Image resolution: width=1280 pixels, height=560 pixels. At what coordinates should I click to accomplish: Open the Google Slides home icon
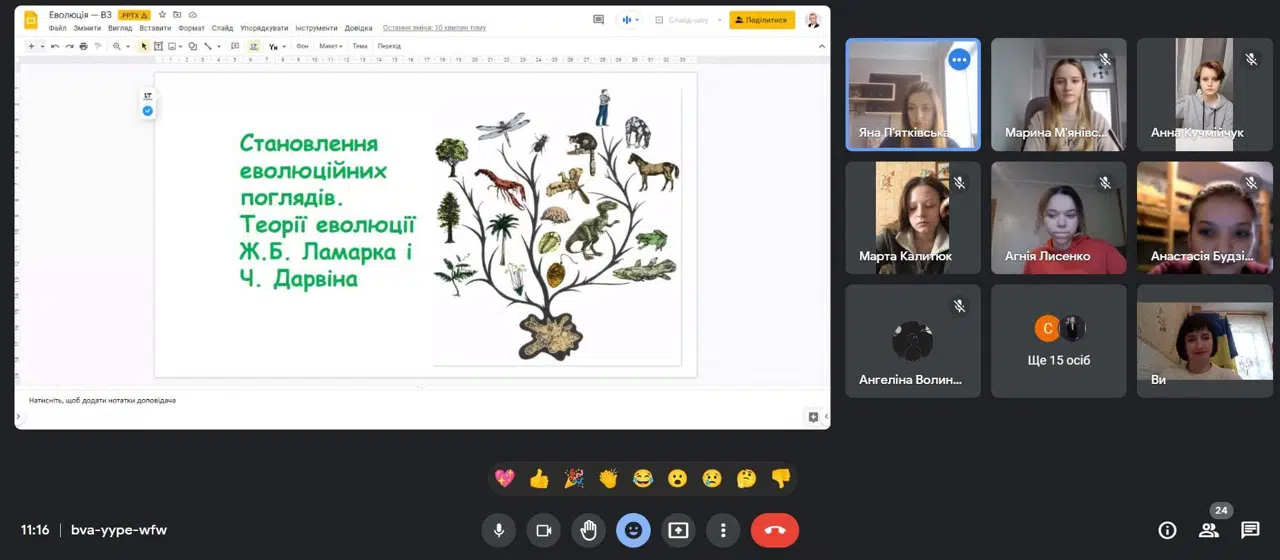tap(31, 19)
